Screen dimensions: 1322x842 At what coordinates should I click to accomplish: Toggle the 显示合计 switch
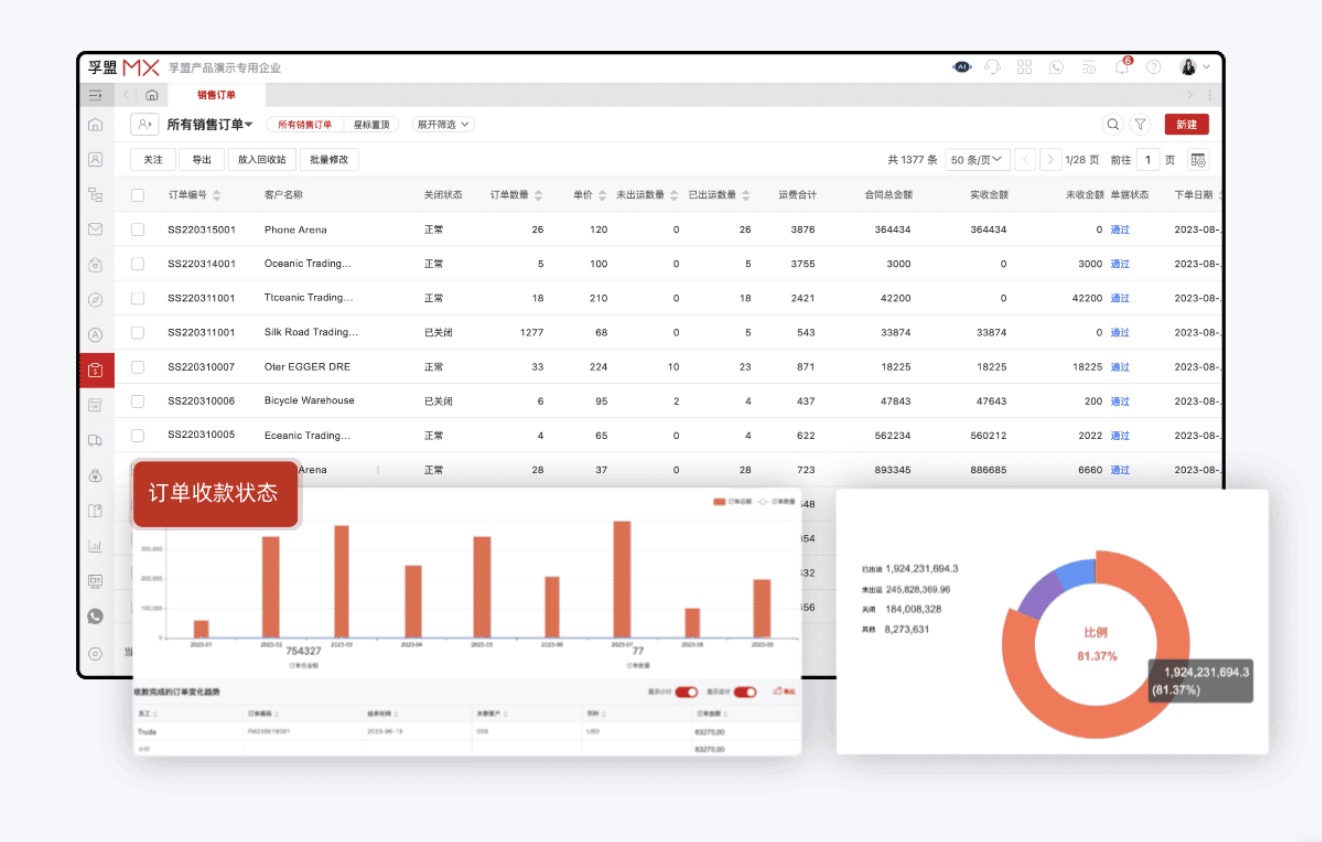(745, 692)
